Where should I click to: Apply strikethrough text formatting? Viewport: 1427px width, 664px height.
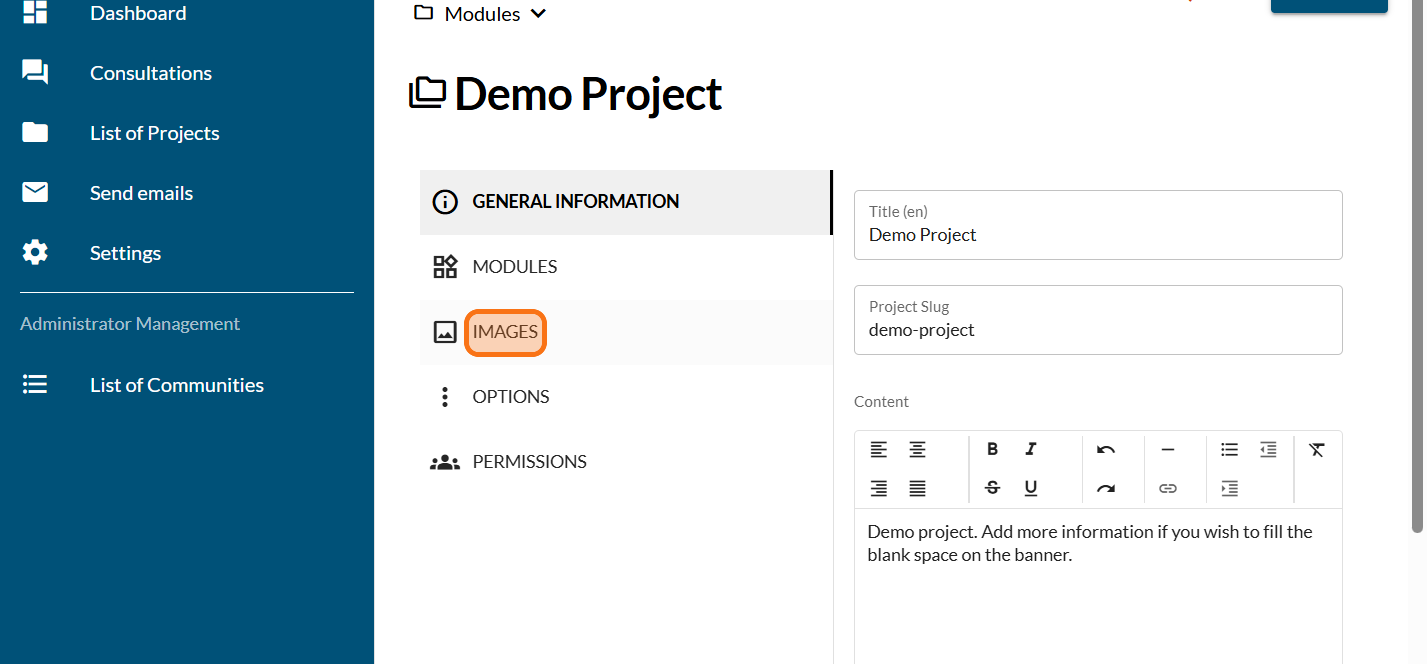(x=992, y=488)
